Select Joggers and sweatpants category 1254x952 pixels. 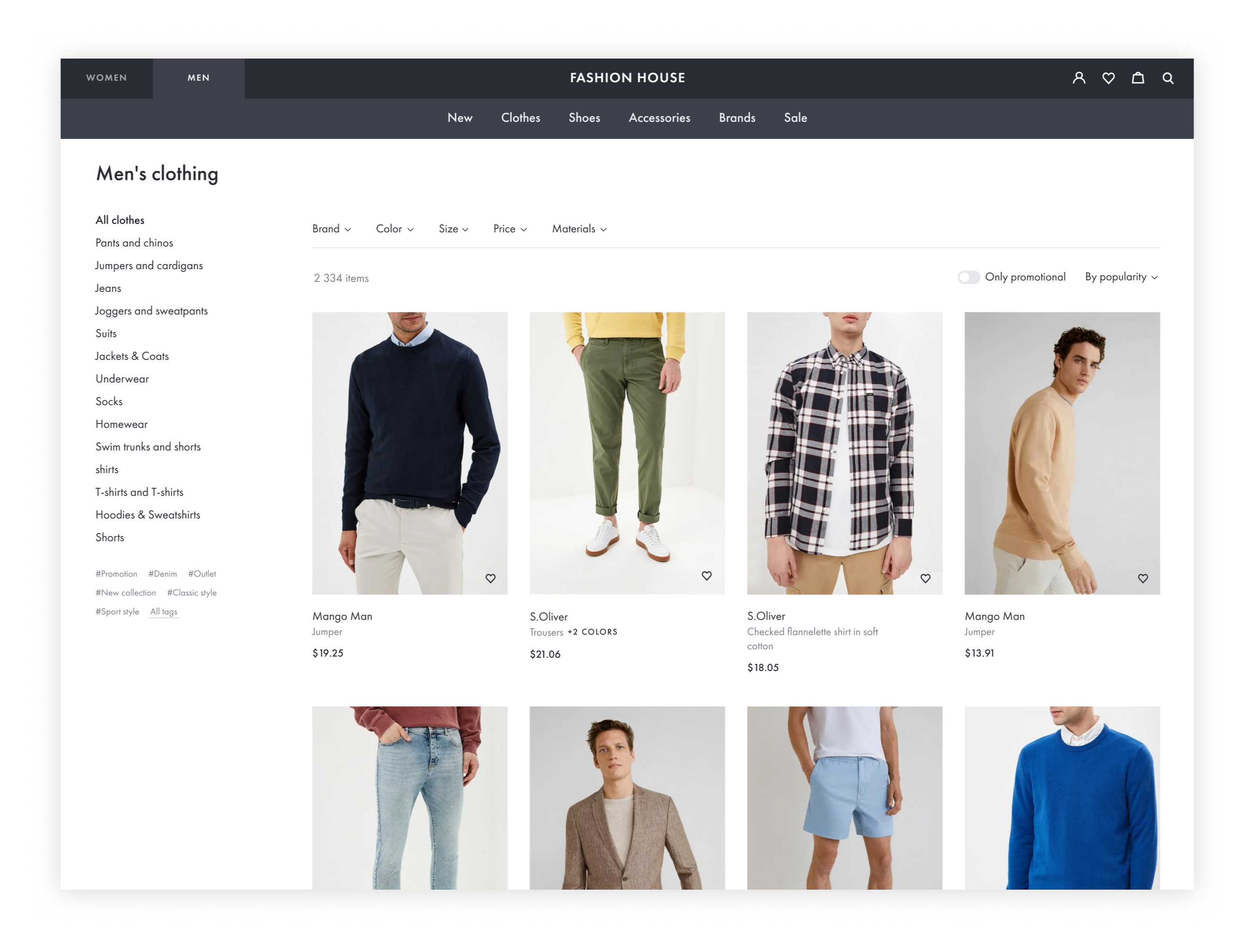click(x=152, y=311)
